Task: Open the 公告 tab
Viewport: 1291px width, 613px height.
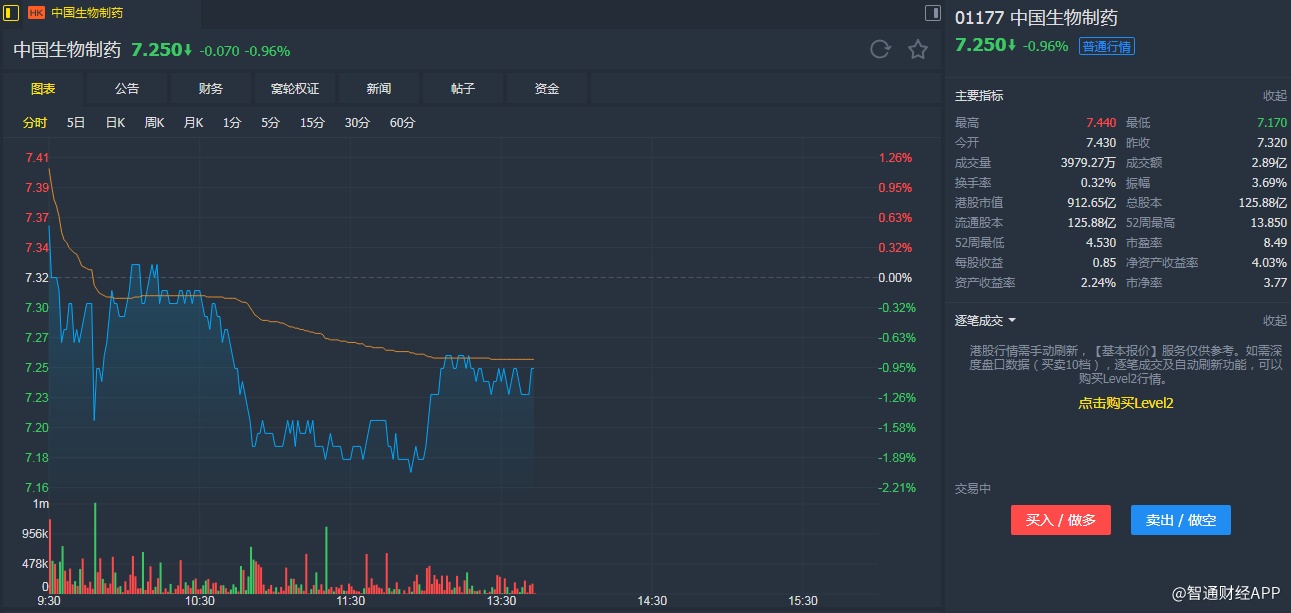Action: (127, 89)
